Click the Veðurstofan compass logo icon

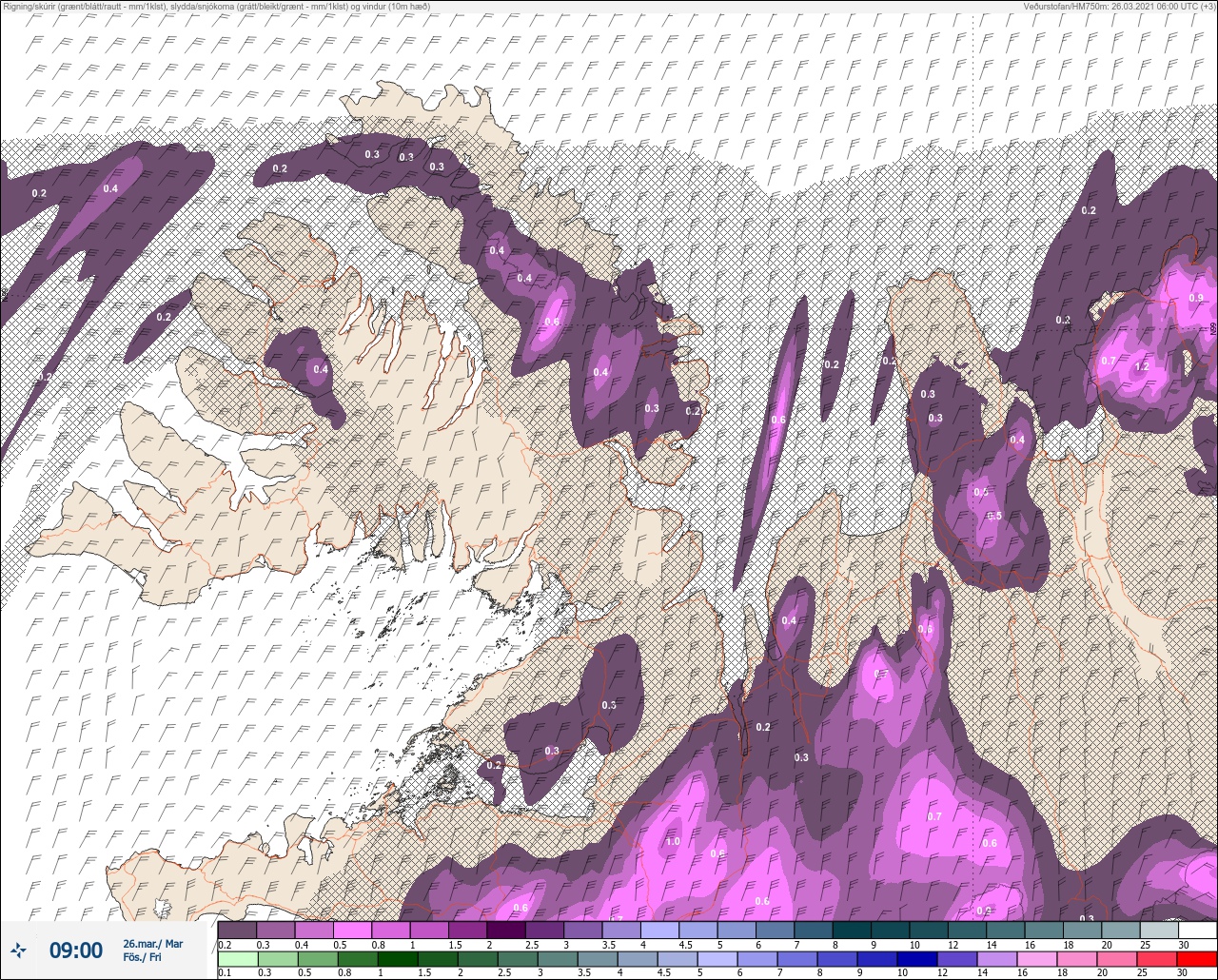click(18, 950)
